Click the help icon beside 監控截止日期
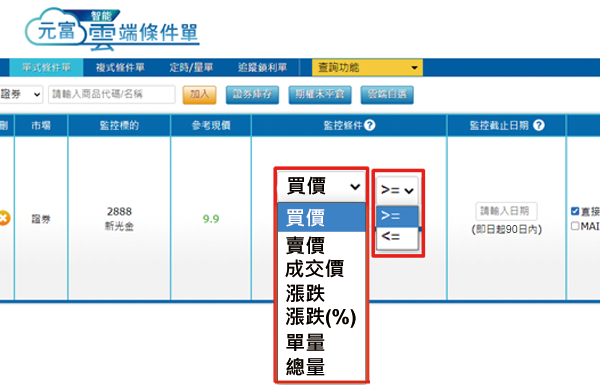This screenshot has height=385, width=600. 539,125
